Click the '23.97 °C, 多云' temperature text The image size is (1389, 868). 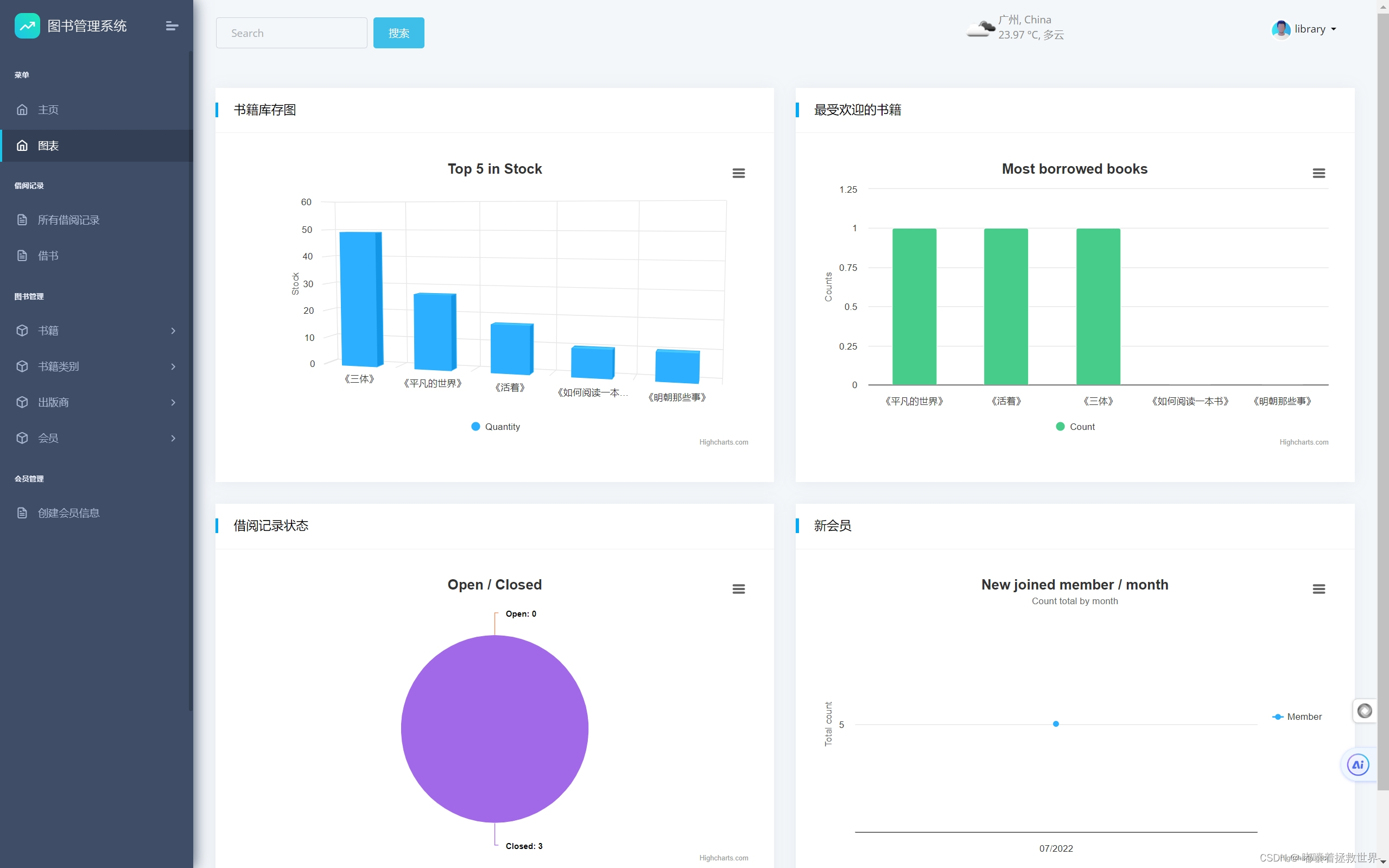point(1031,35)
